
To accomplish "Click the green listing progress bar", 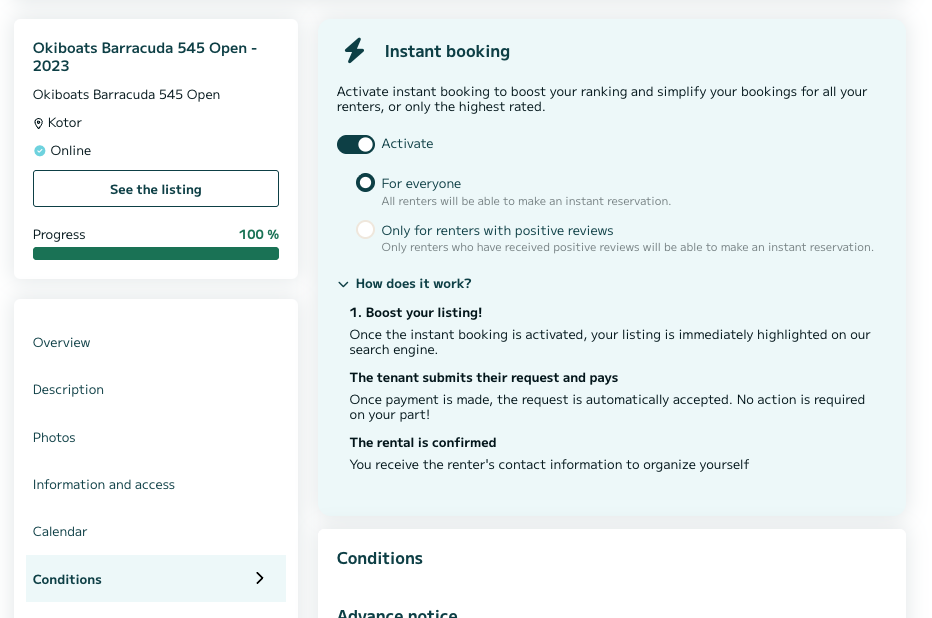I will 156,254.
